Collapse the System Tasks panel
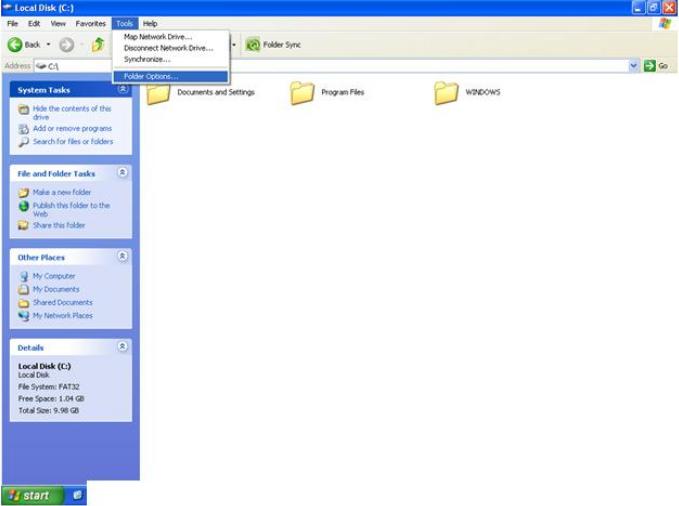 coord(122,89)
